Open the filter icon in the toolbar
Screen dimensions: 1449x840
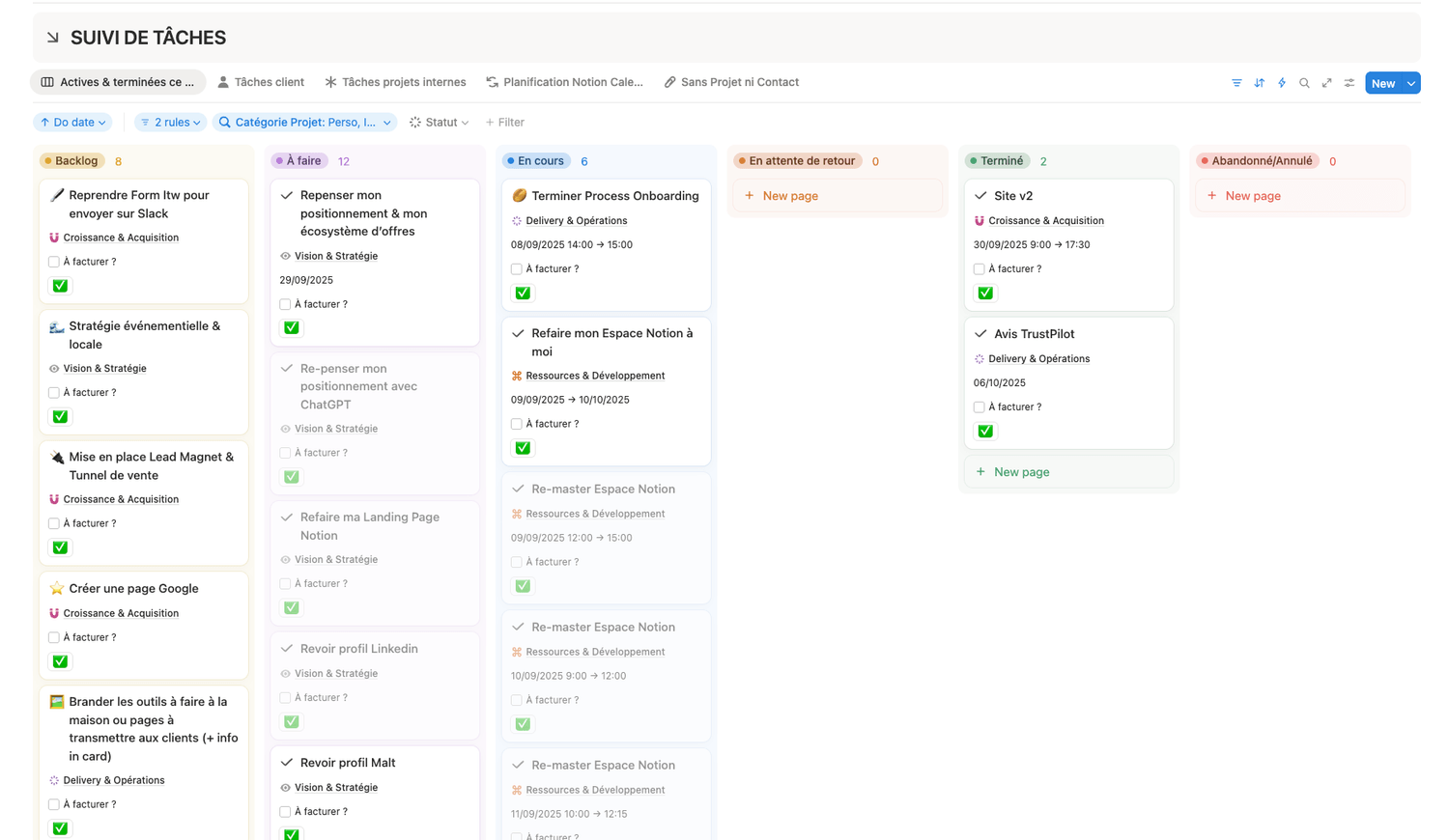1236,83
